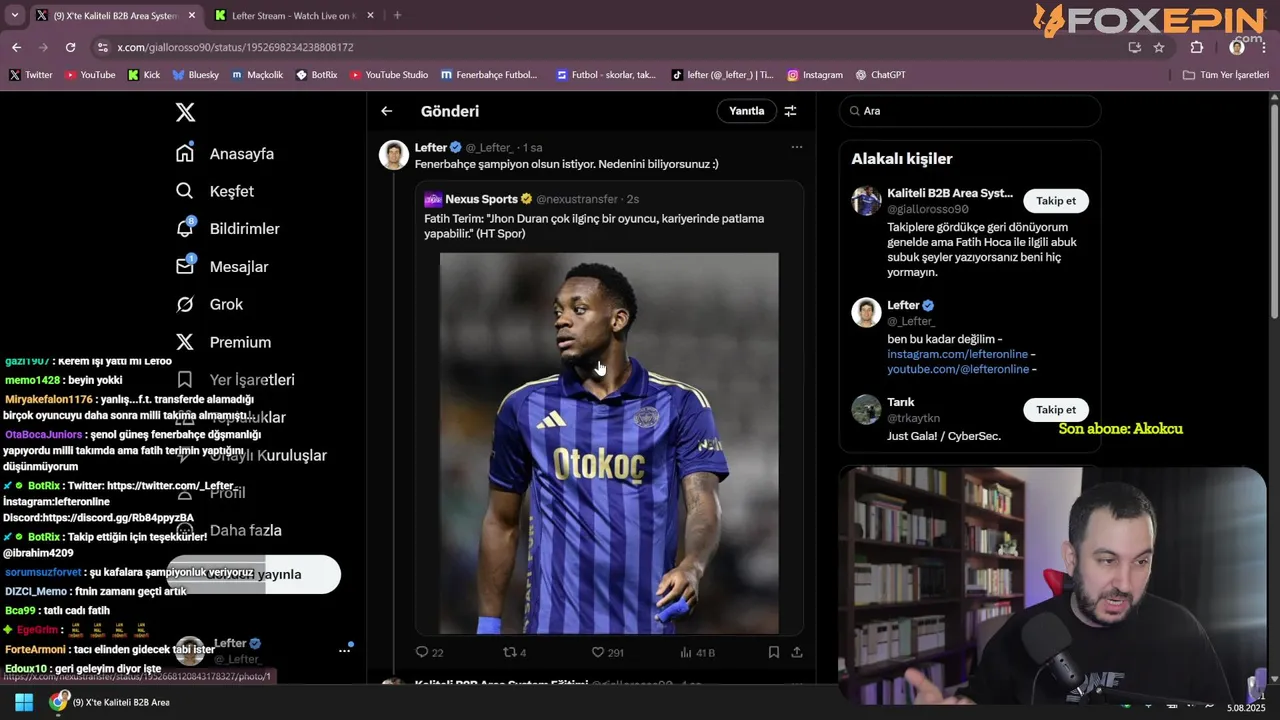Viewport: 1280px width, 720px height.
Task: Open Tarık's profile in Alakalı kişiler
Action: [x=901, y=402]
